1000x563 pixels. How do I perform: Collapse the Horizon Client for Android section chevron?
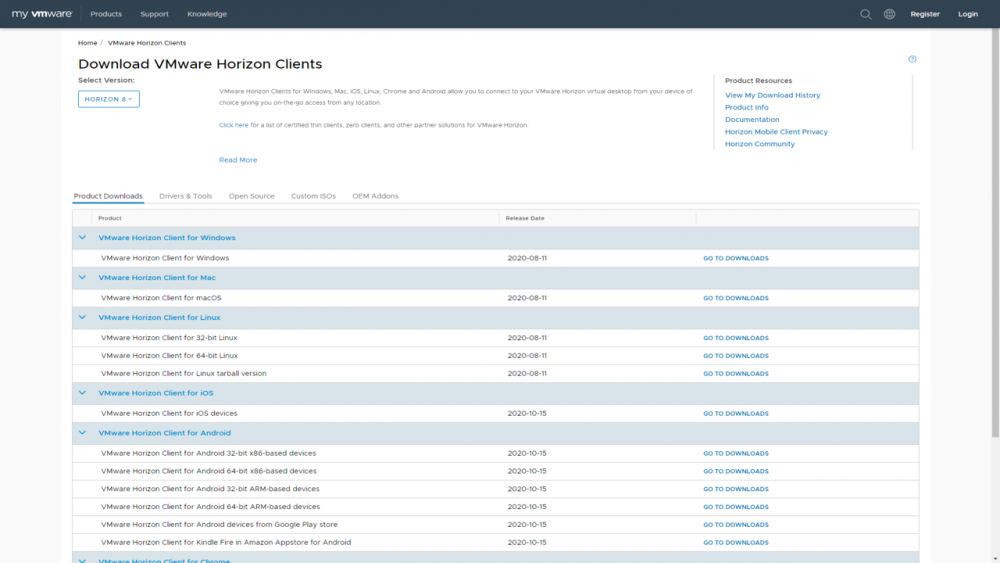click(x=82, y=432)
